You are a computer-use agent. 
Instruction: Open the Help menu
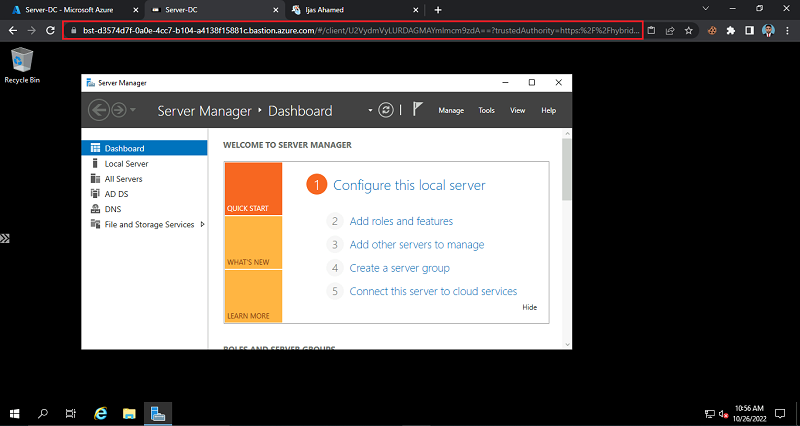(x=548, y=110)
